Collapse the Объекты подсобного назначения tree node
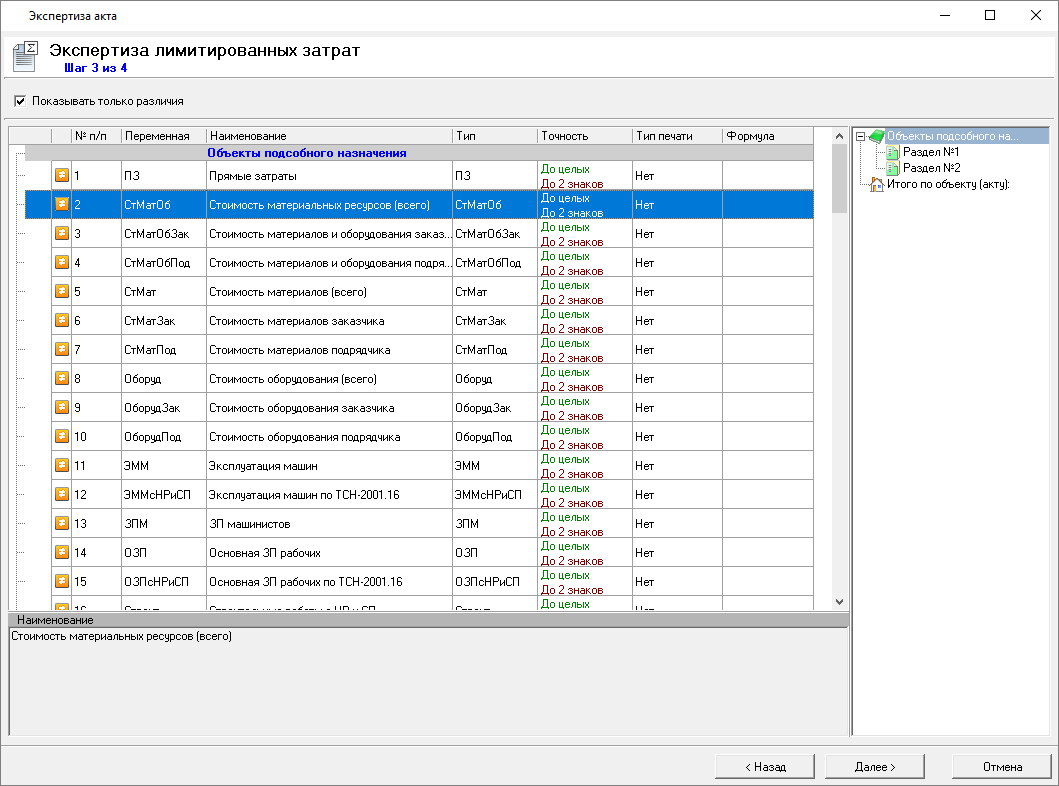This screenshot has width=1059, height=786. (860, 137)
